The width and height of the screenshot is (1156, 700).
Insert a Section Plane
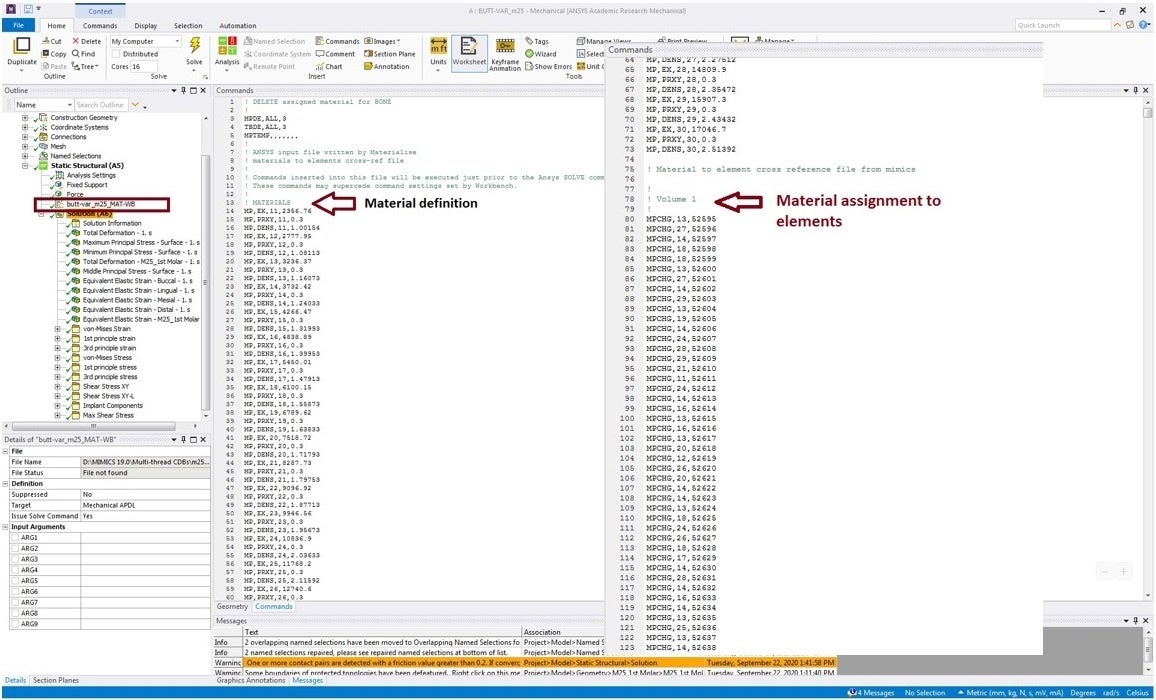click(389, 54)
